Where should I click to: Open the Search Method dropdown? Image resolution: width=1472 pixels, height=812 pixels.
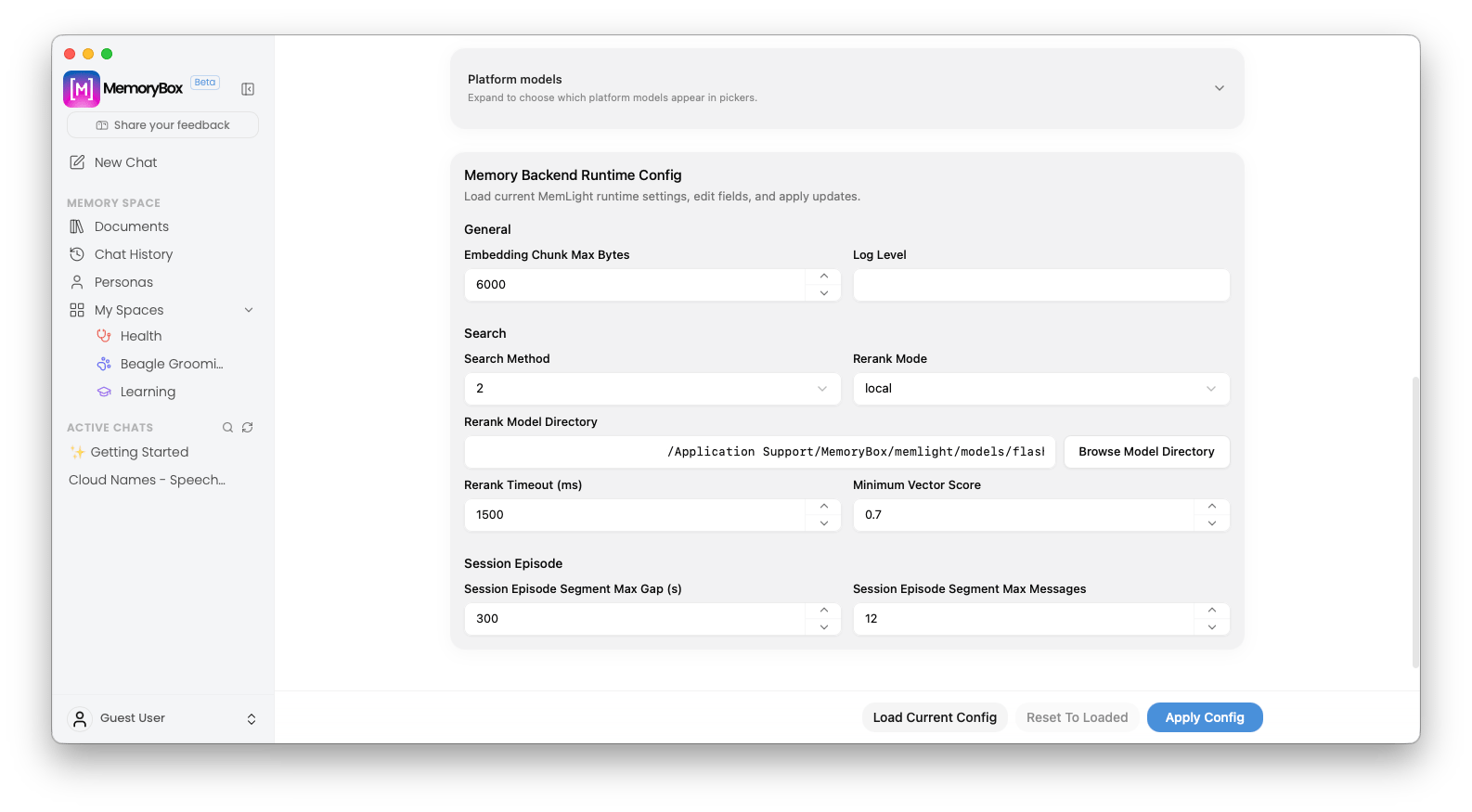(x=652, y=389)
